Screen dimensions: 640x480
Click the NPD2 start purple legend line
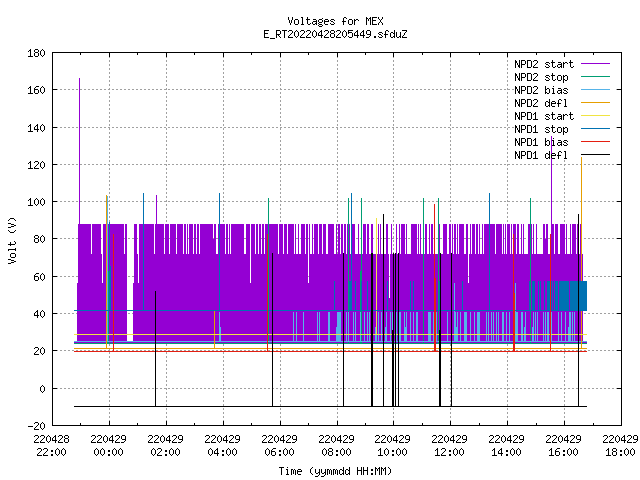coord(595,64)
